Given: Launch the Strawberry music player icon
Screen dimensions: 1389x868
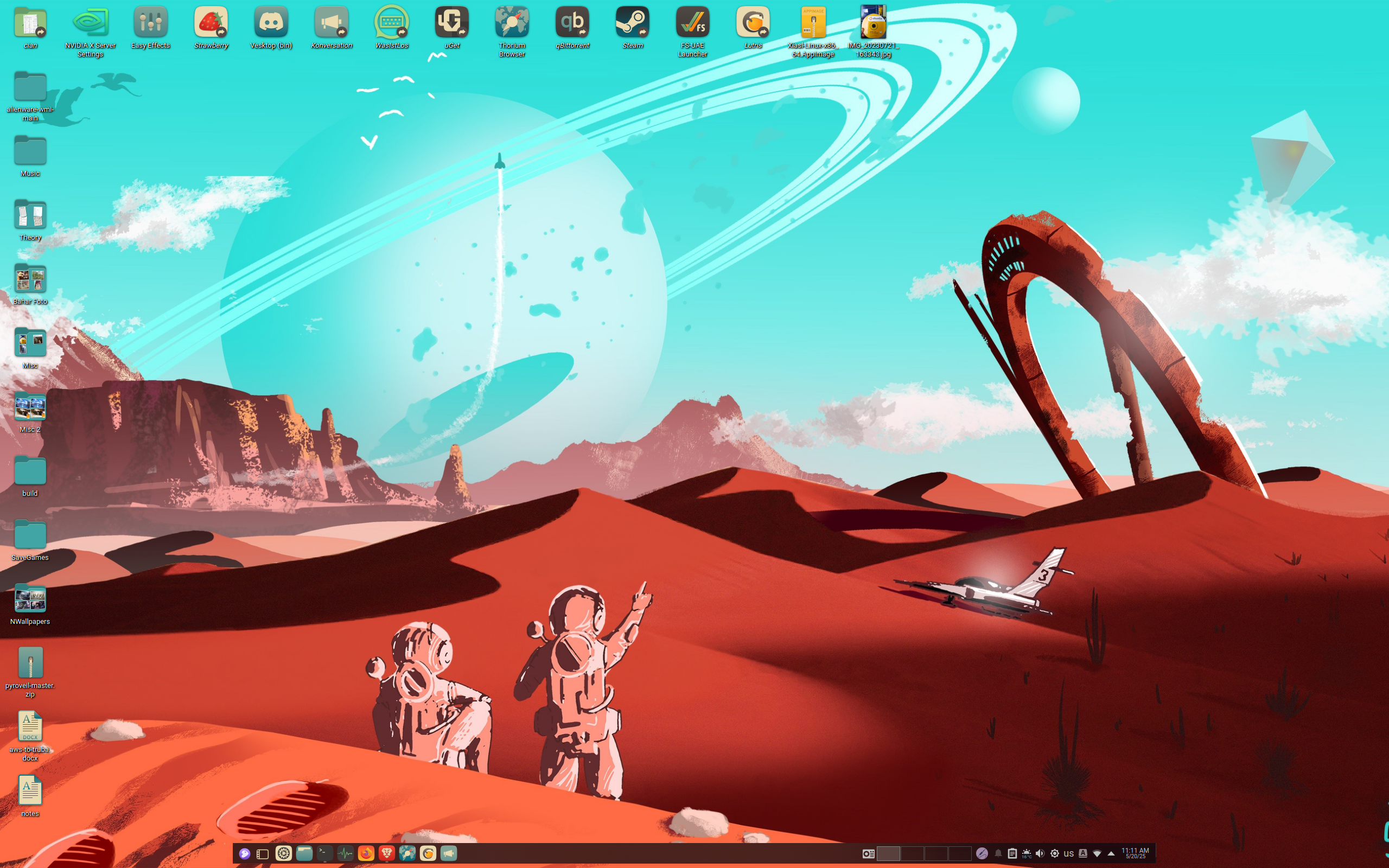Looking at the screenshot, I should 211,28.
